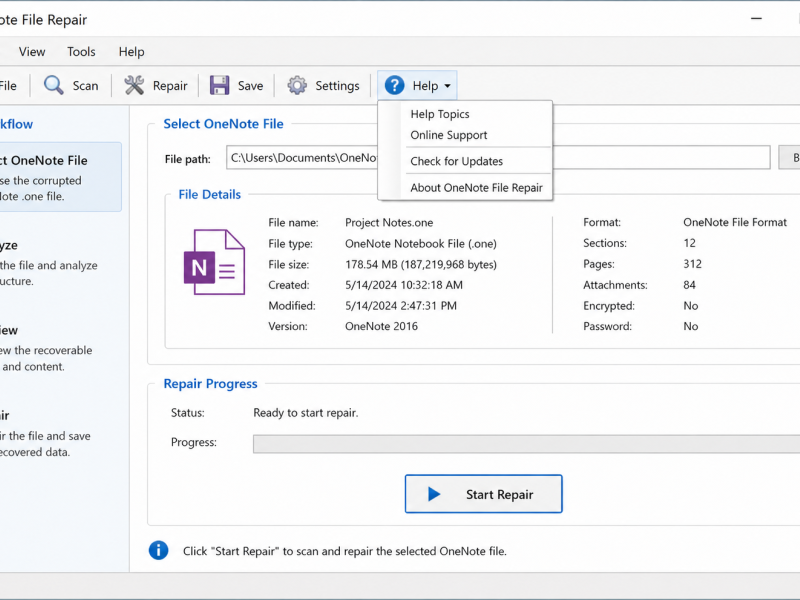Click Password value 'No'
Screen dimensions: 800x600
pyautogui.click(x=690, y=326)
